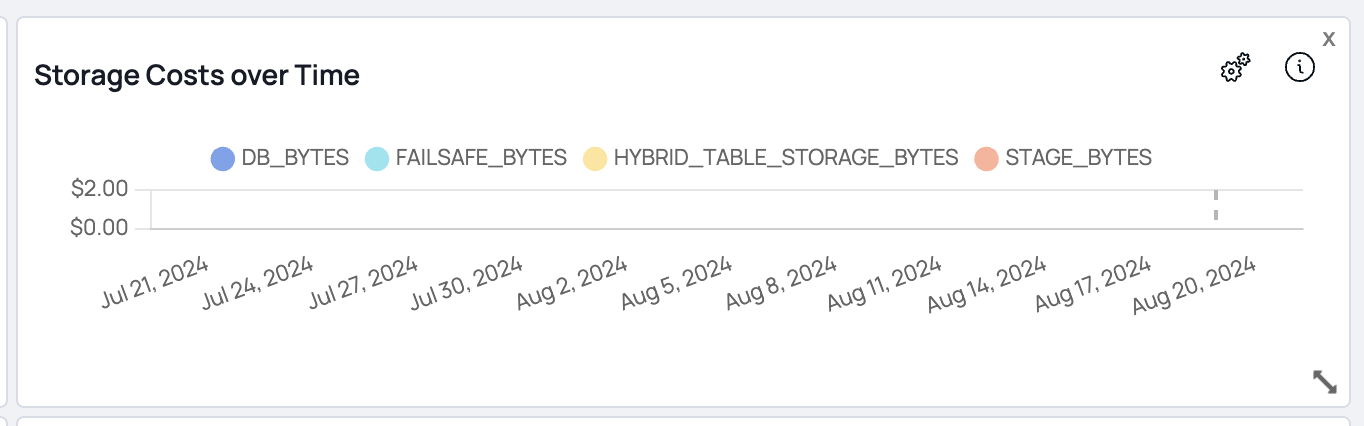Toggle the DB_BYTES blue legend dot
The image size is (1364, 426).
pyautogui.click(x=223, y=158)
